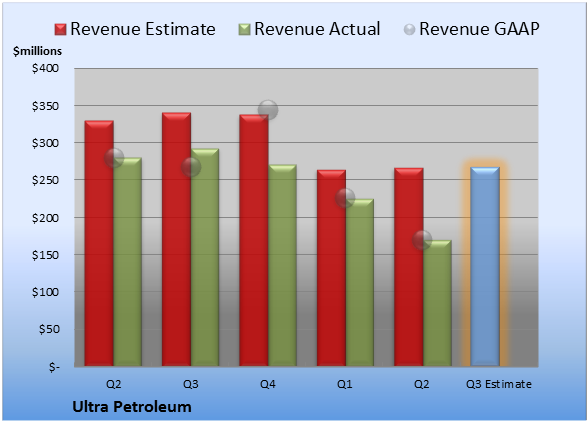Select the green actual bar for Q1
This screenshot has height=422, width=588.
(x=360, y=282)
